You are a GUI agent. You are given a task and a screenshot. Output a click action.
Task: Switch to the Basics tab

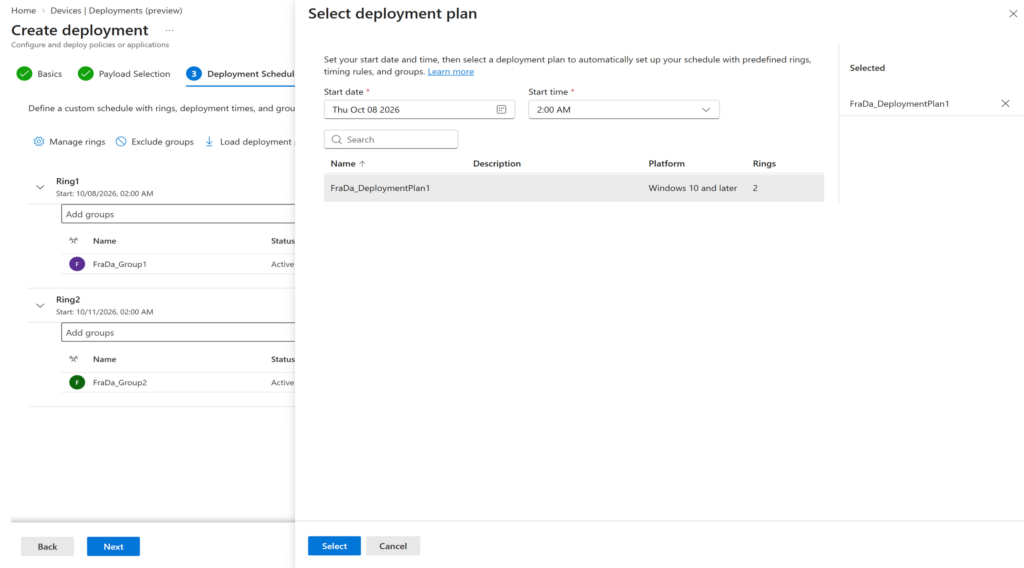(x=40, y=74)
